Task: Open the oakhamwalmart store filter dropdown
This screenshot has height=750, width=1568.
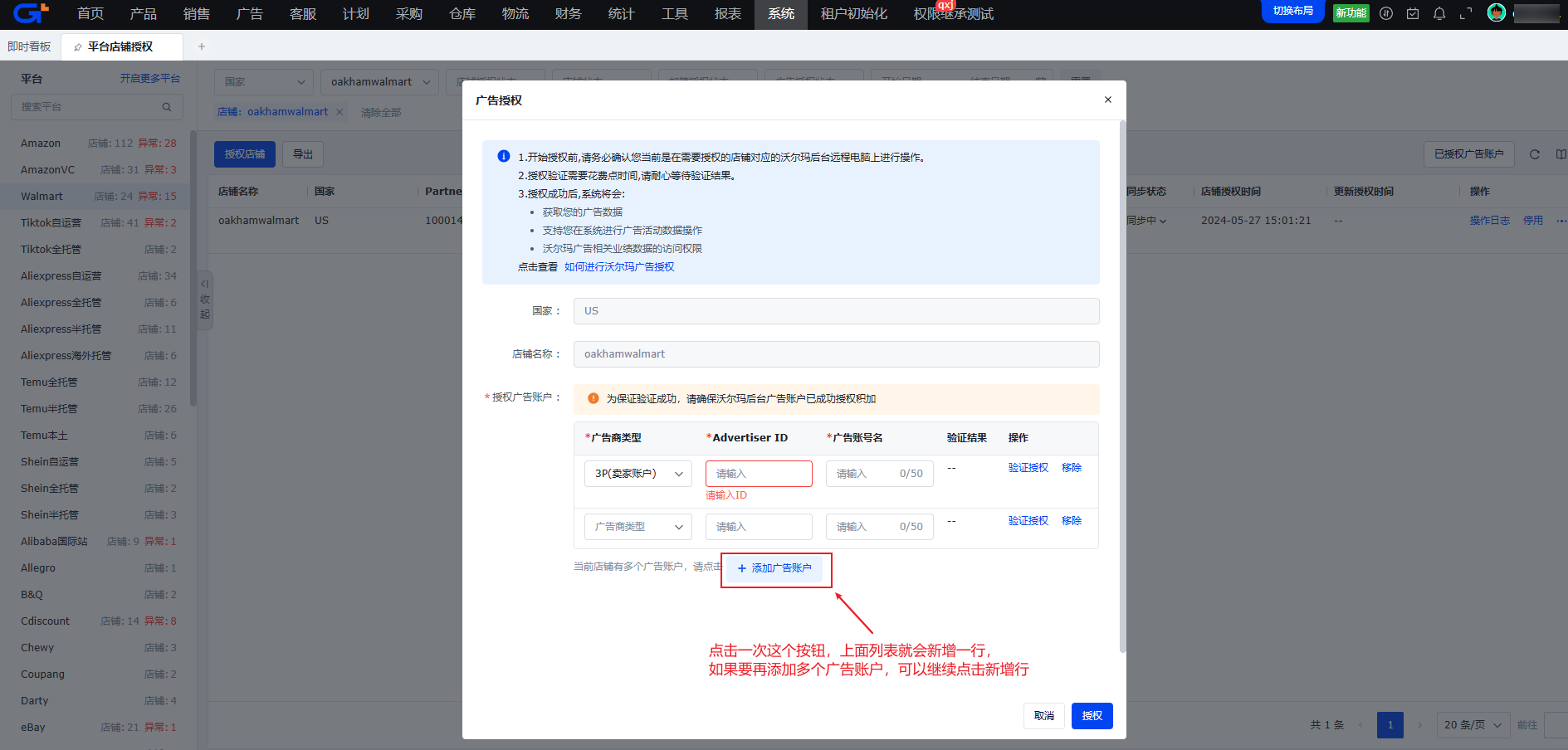Action: (x=380, y=82)
